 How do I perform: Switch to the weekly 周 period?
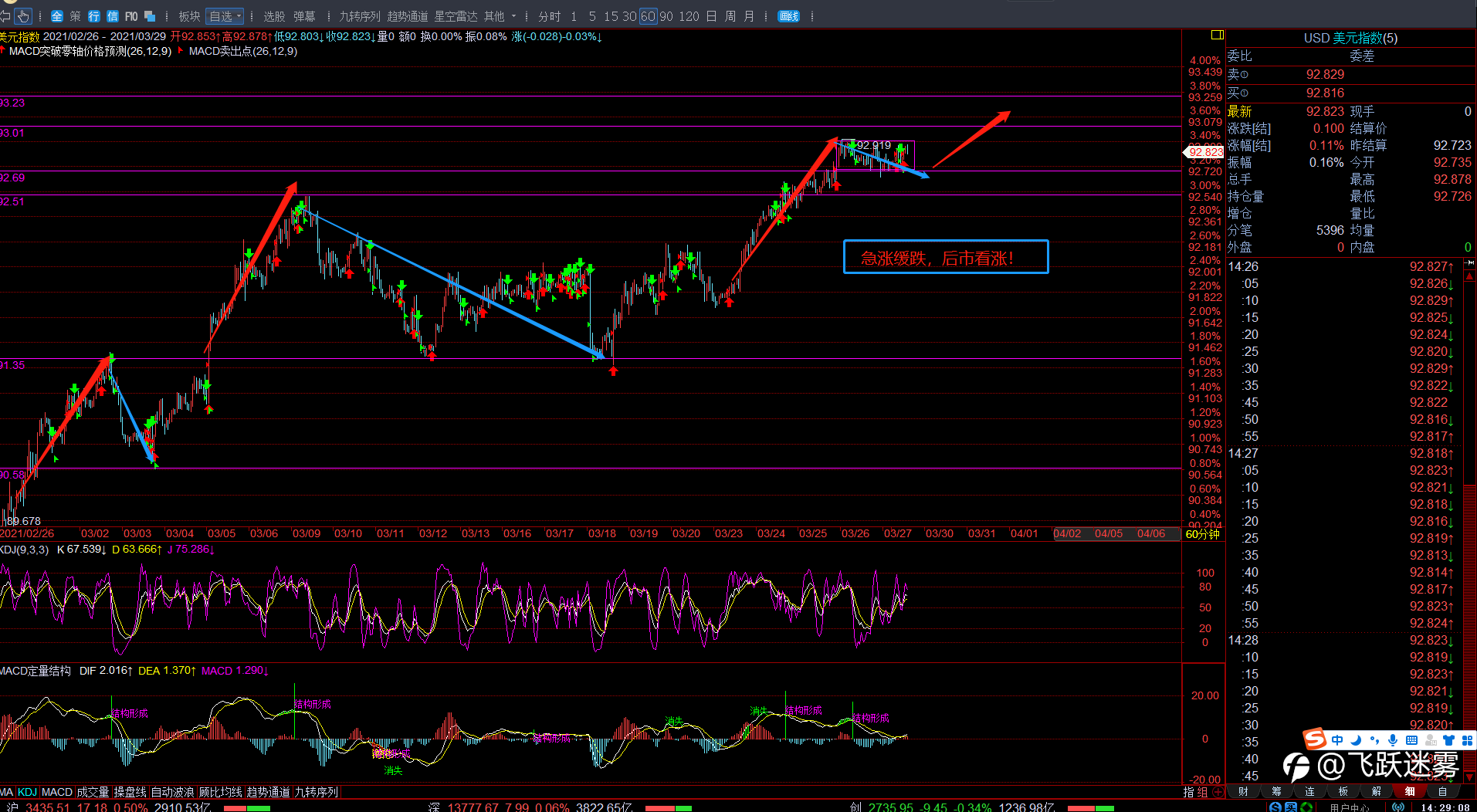tap(730, 15)
